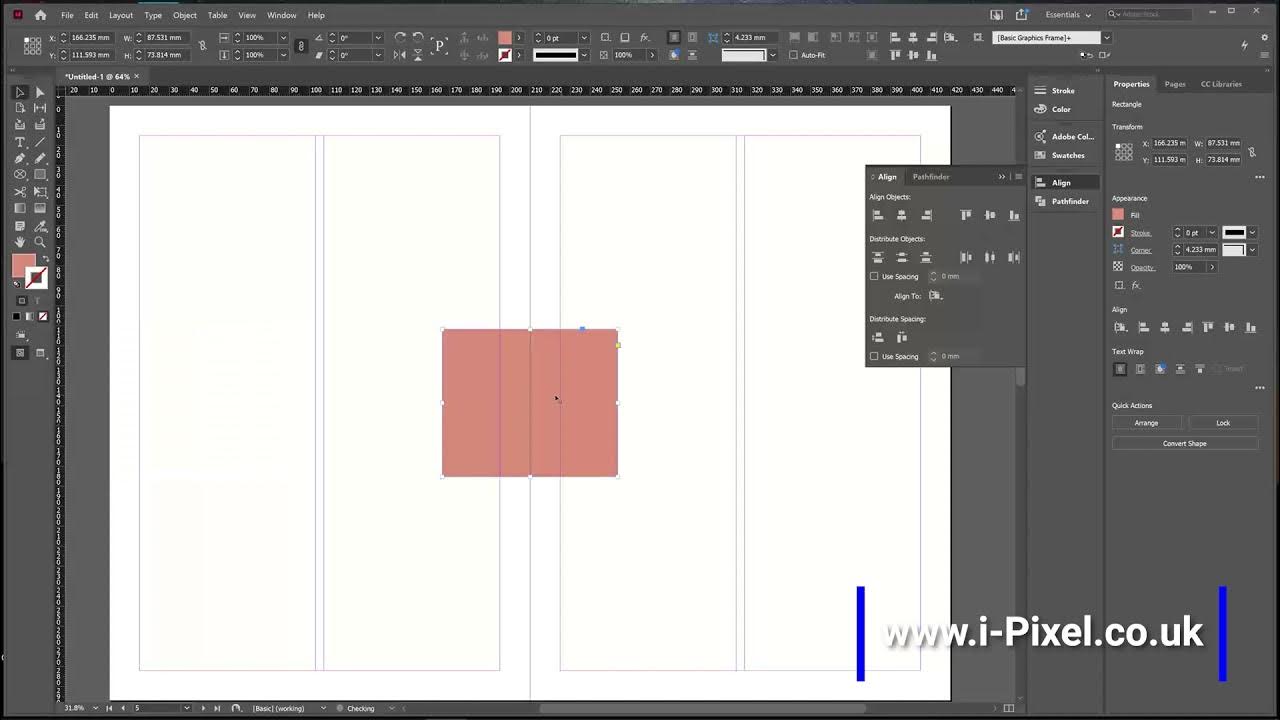Select the Pencil tool
1280x720 pixels.
coord(40,158)
